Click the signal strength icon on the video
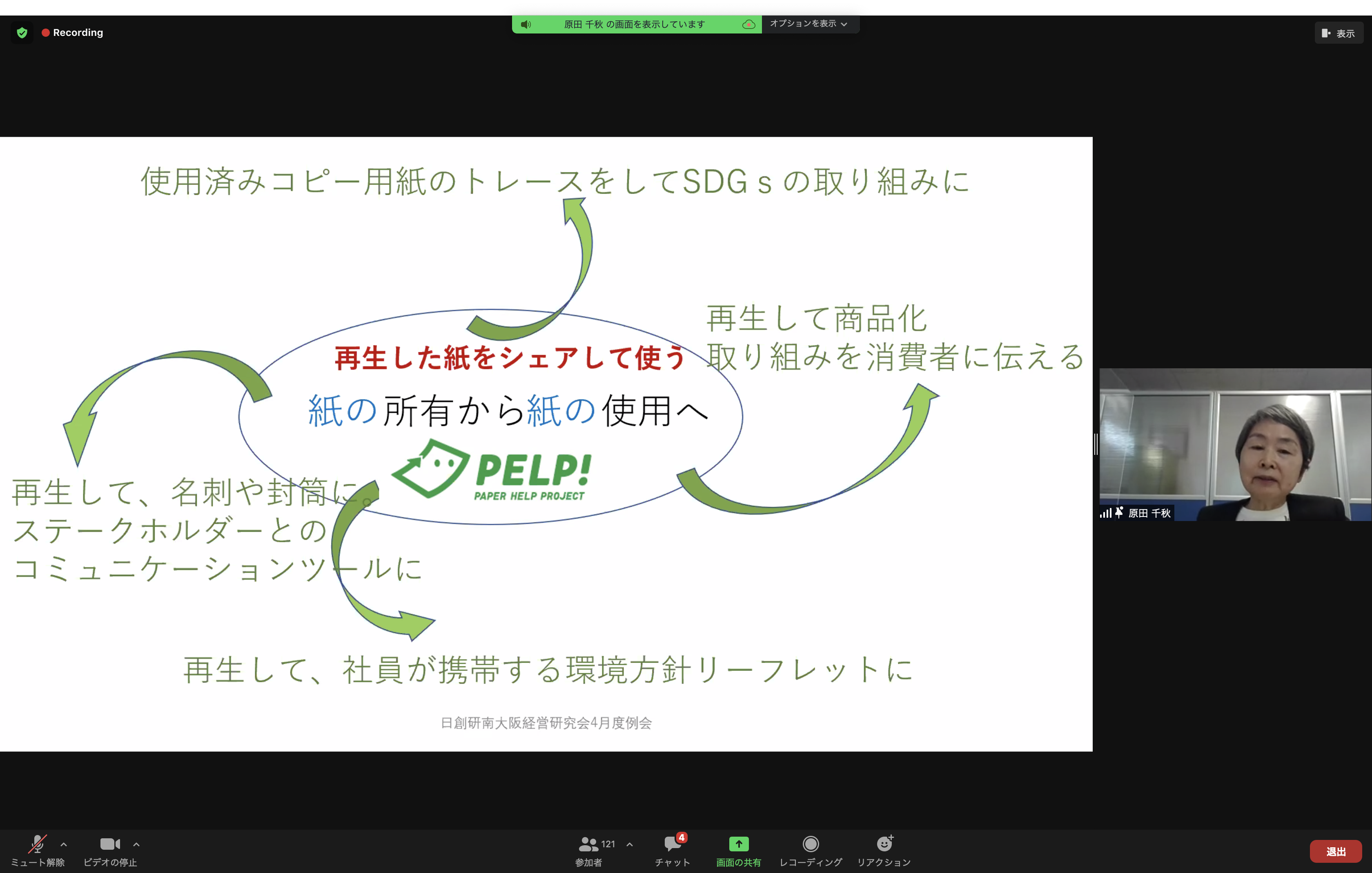The height and width of the screenshot is (873, 1372). [x=1105, y=513]
